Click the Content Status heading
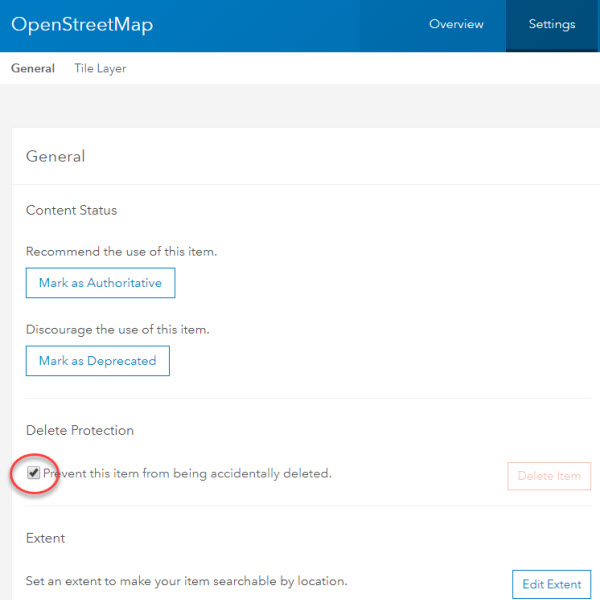 (72, 210)
